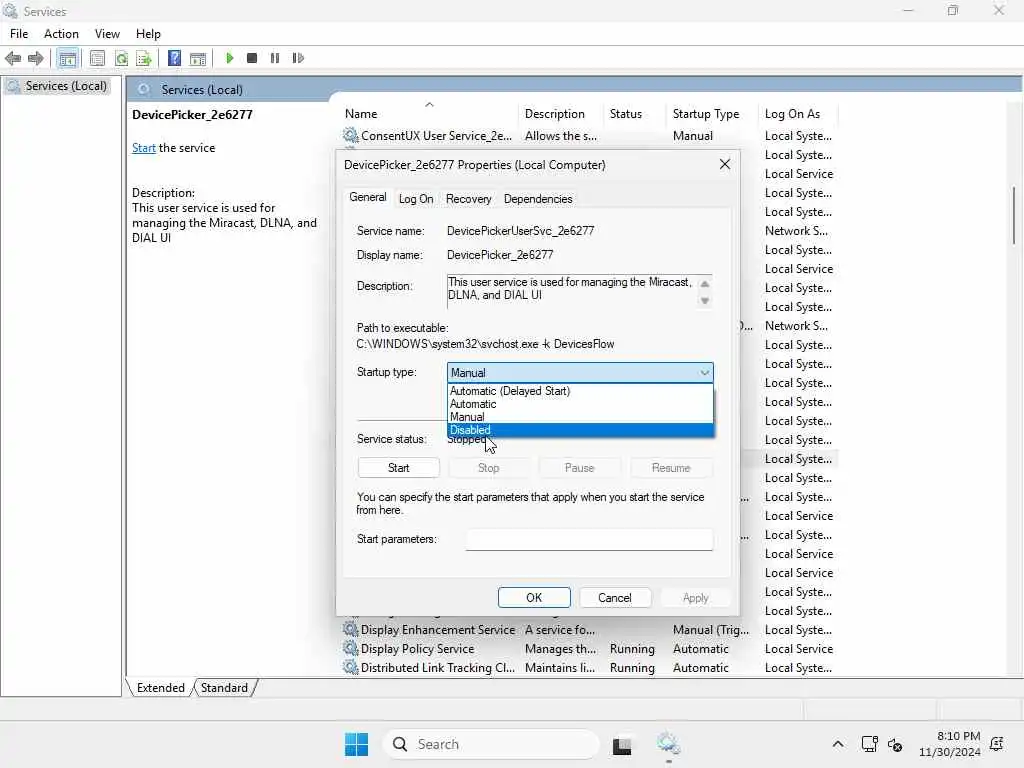The height and width of the screenshot is (768, 1024).
Task: Open the View menu
Action: [x=107, y=34]
